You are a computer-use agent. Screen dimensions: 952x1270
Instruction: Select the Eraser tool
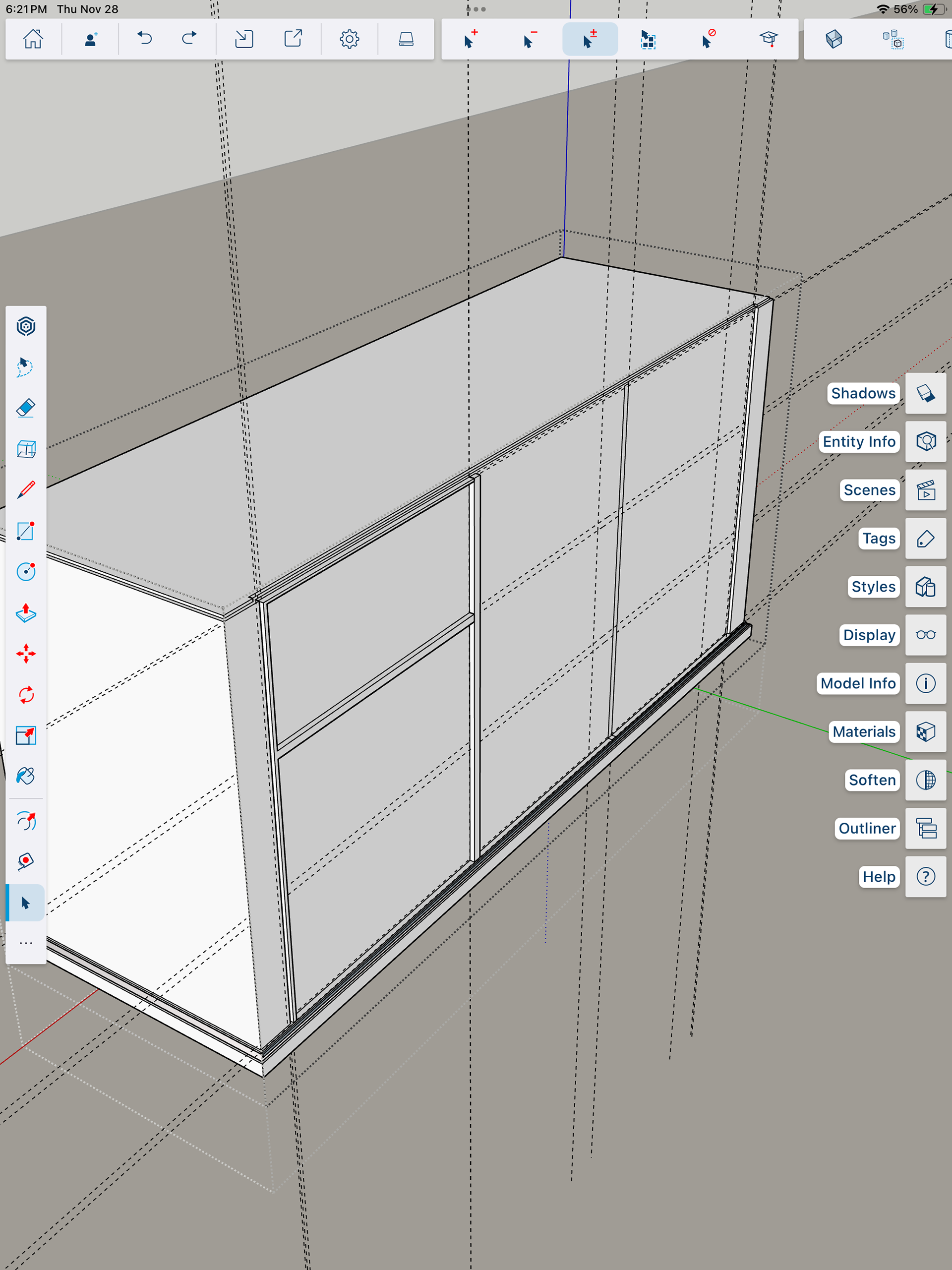point(26,408)
